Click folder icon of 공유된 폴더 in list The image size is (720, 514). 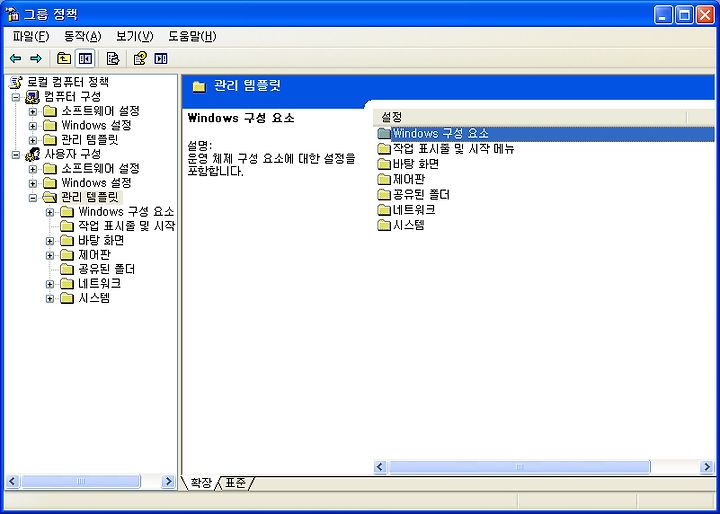(x=384, y=195)
